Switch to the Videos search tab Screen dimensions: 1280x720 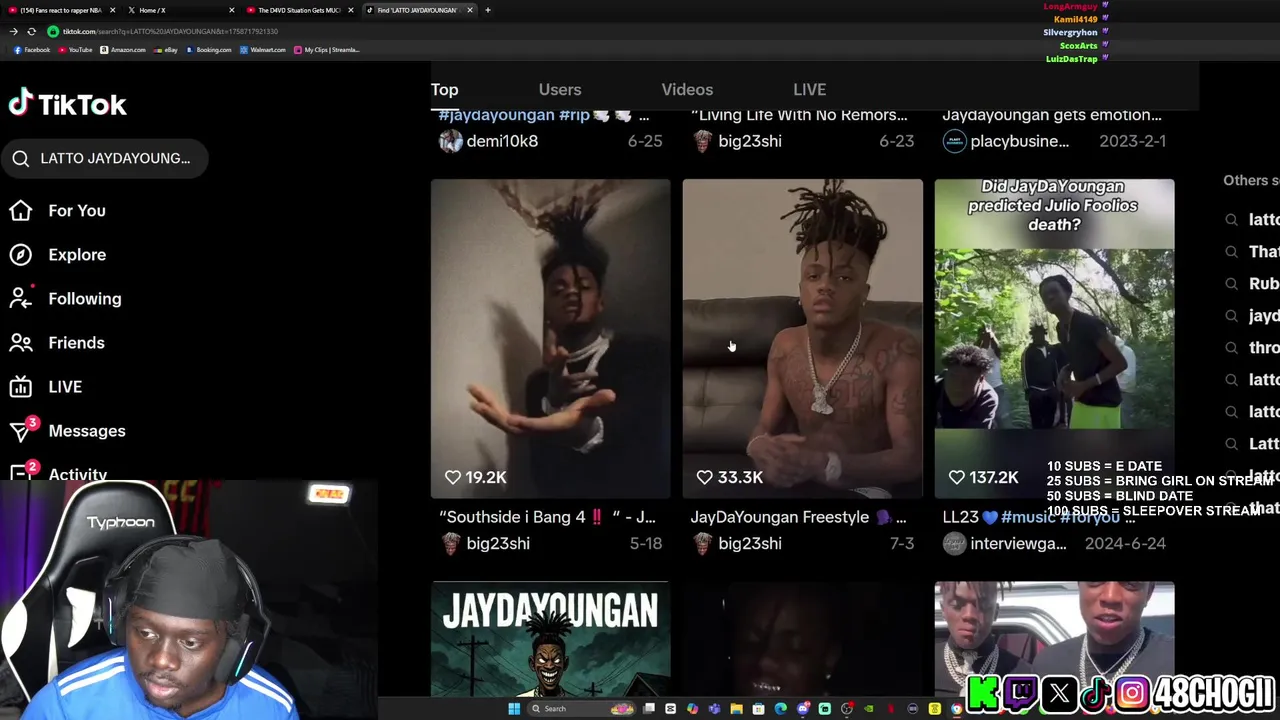click(687, 90)
